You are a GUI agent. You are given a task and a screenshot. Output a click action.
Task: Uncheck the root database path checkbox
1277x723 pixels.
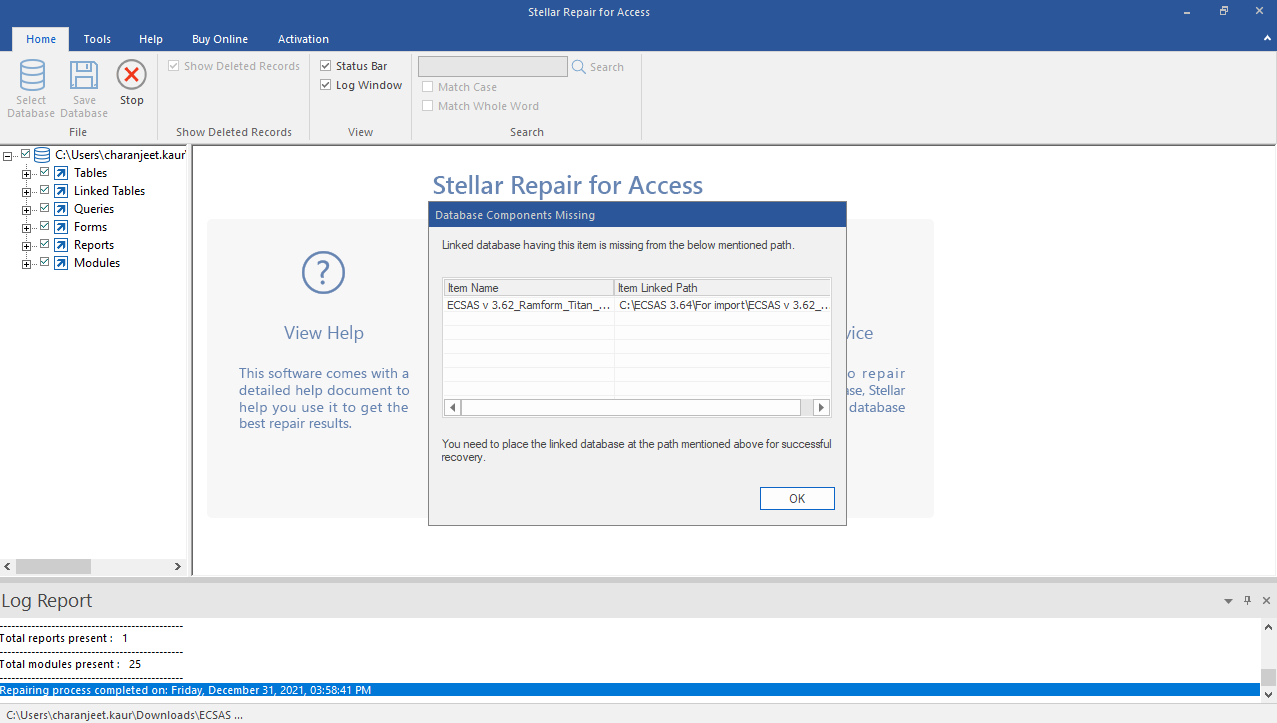(x=26, y=154)
